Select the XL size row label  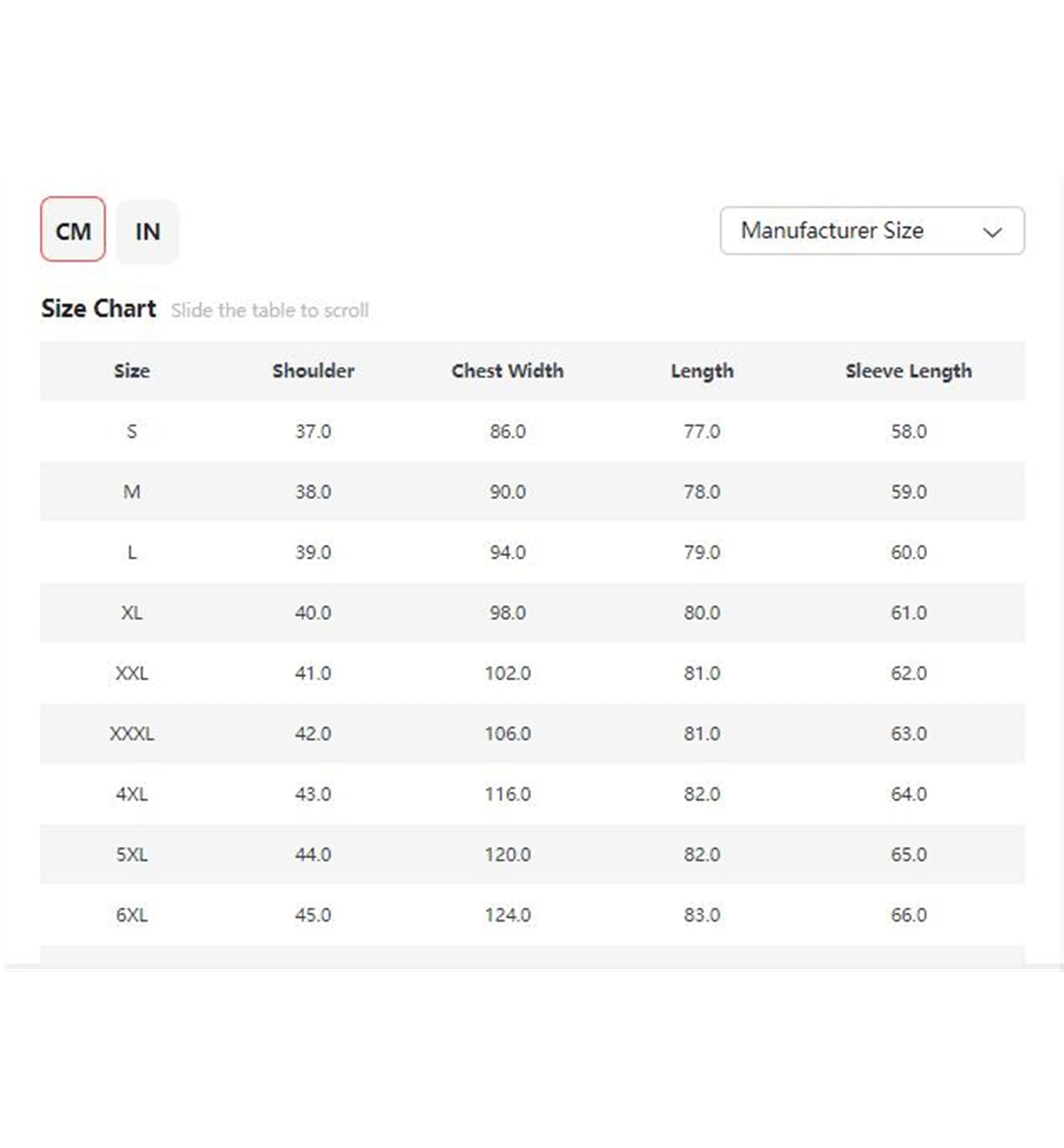(132, 613)
